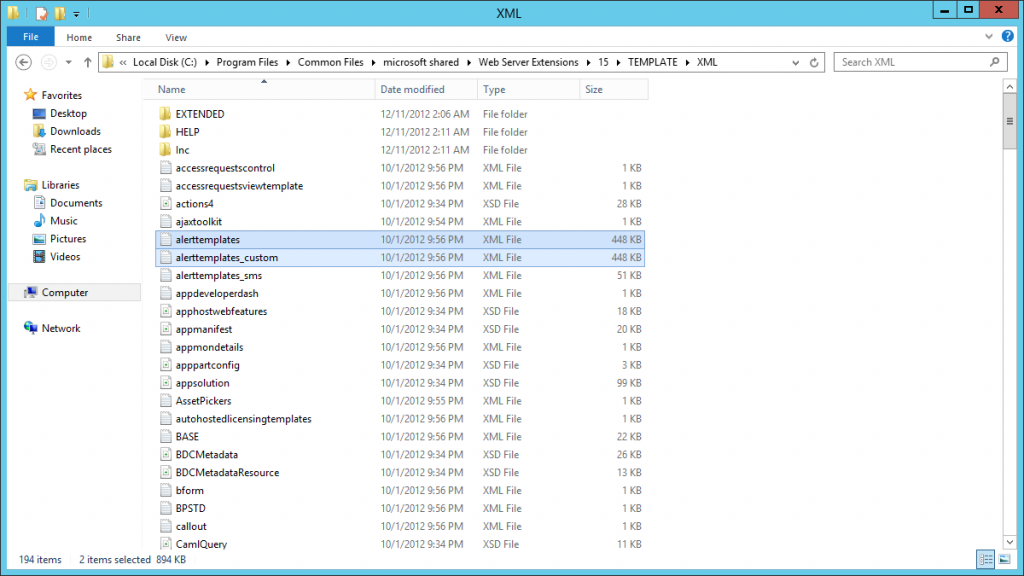The image size is (1024, 576).
Task: Click the vertical scrollbar thumb
Action: (1010, 121)
